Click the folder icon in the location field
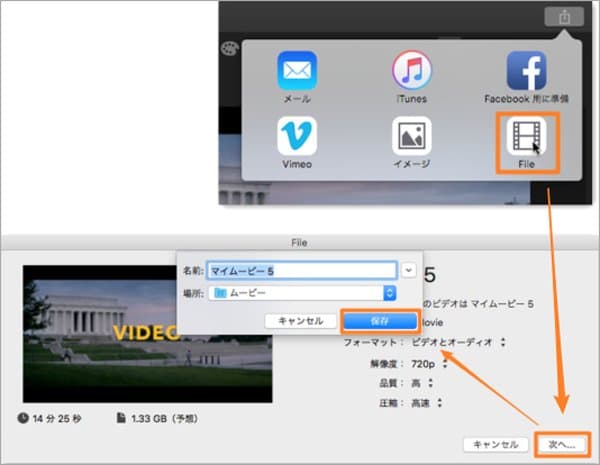 tap(217, 293)
